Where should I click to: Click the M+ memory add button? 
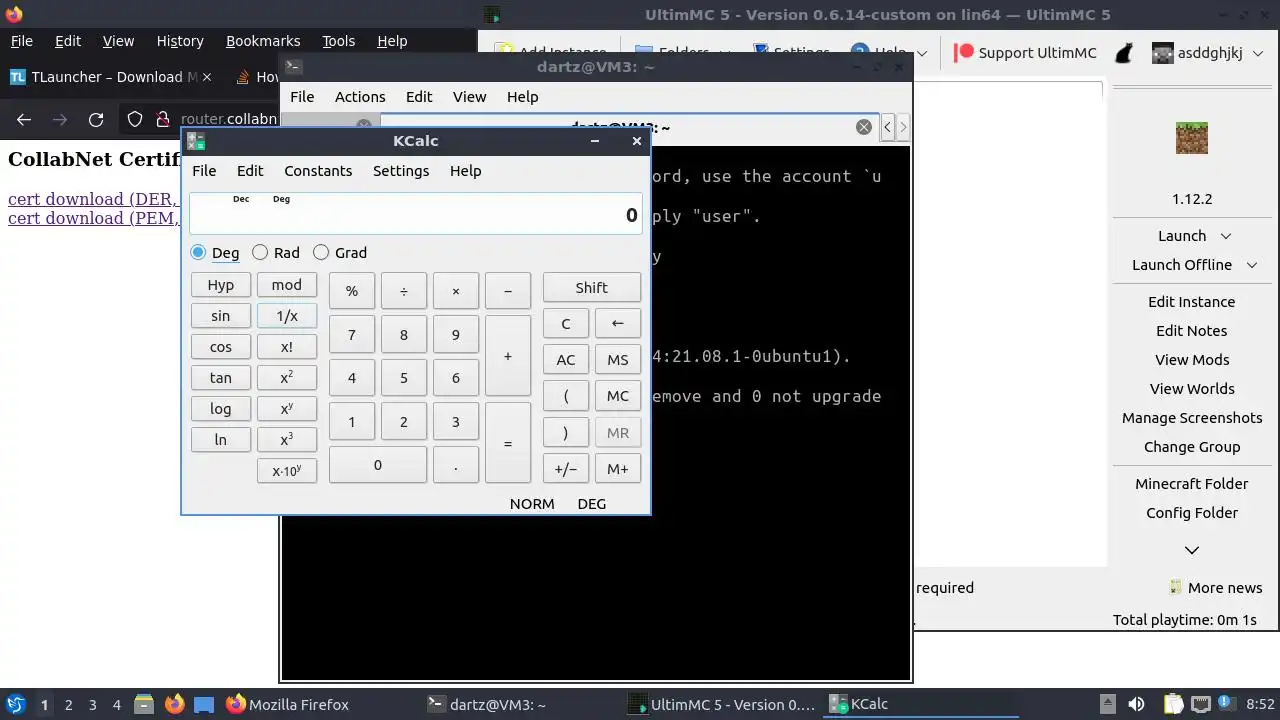[618, 469]
